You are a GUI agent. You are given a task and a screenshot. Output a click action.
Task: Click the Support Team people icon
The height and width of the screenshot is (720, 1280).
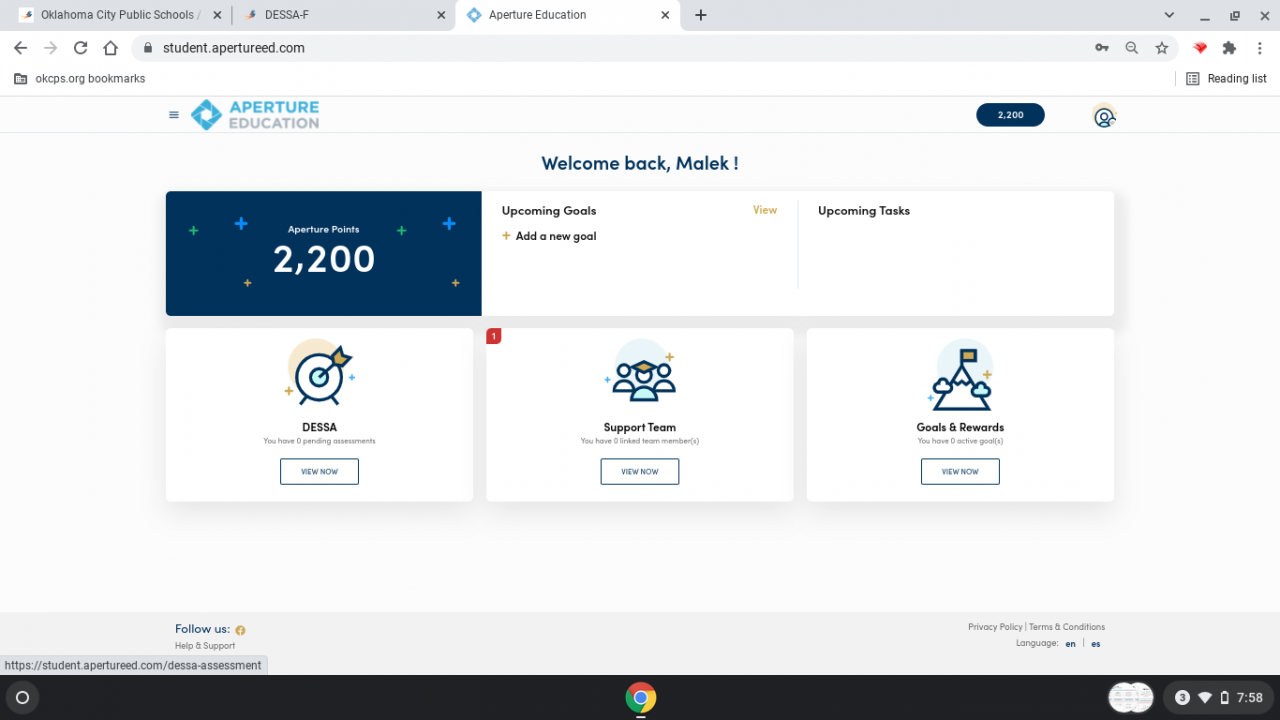tap(640, 371)
